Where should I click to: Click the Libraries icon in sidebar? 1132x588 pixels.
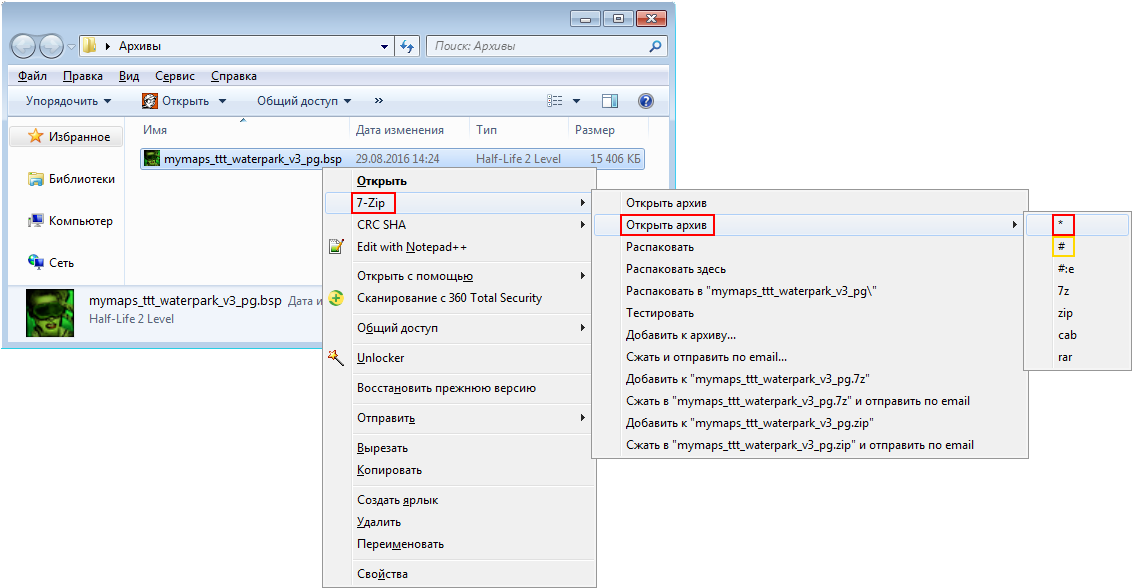(x=35, y=178)
